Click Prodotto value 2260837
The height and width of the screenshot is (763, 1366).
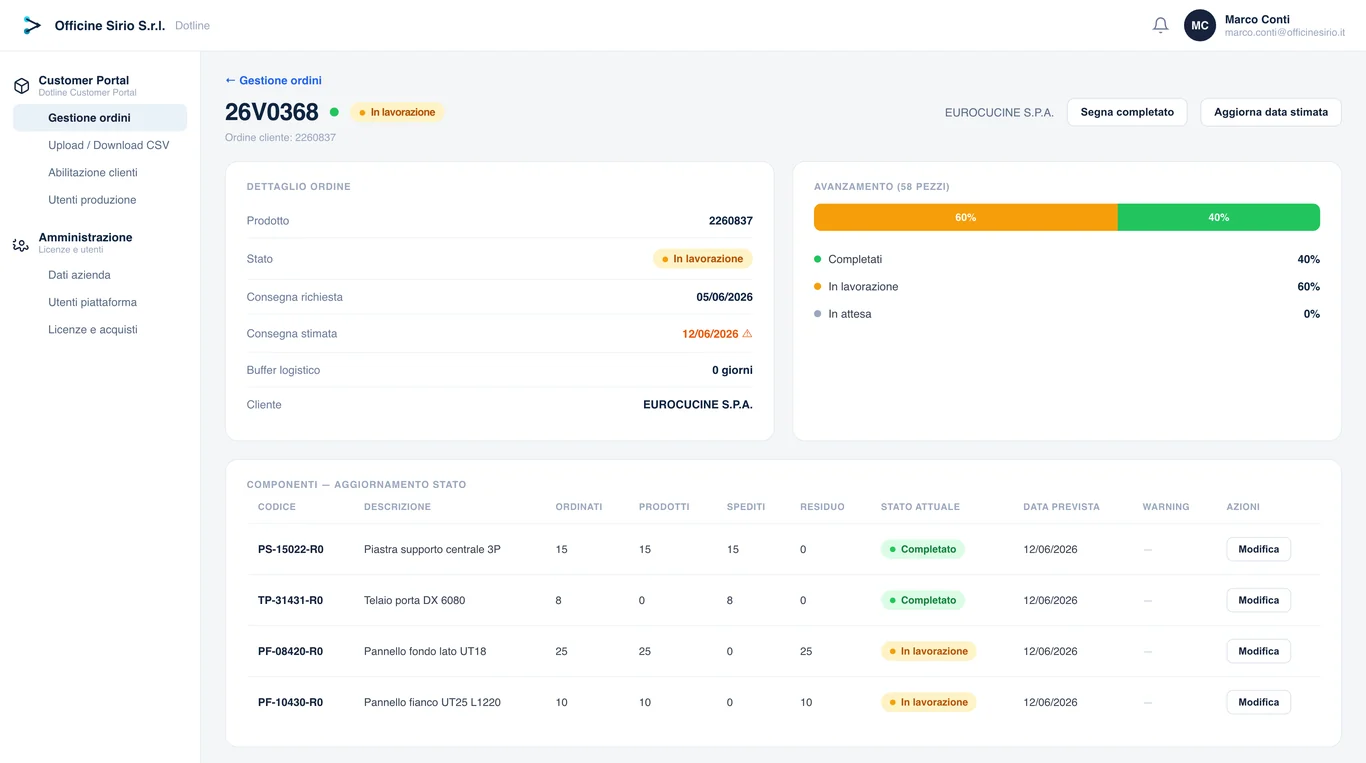coord(731,221)
